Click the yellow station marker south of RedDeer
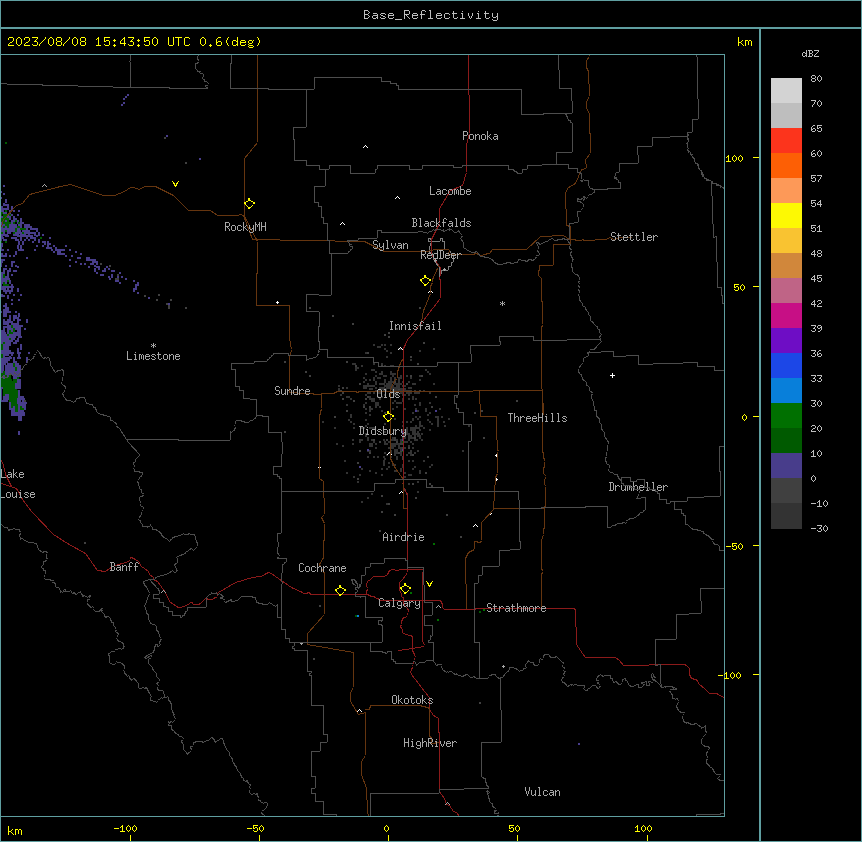862x842 pixels. pos(426,281)
